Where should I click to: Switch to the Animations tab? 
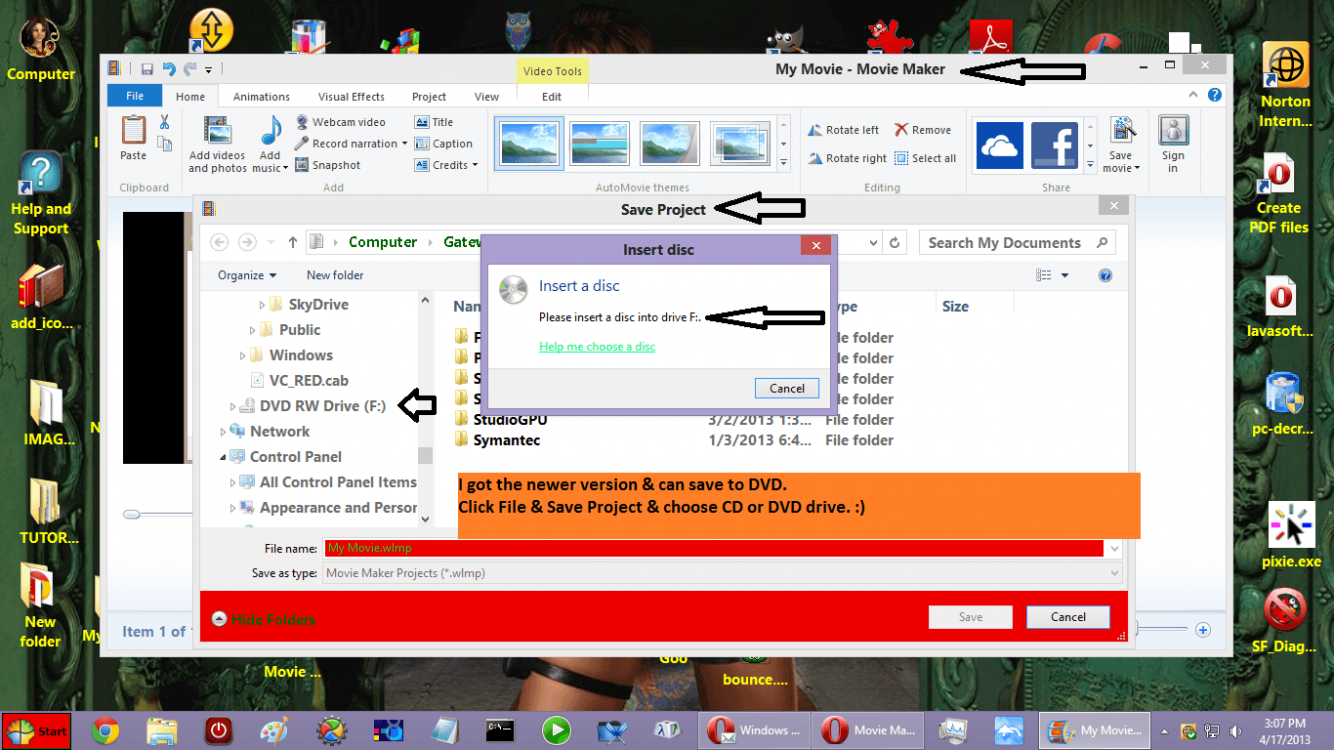(x=261, y=97)
